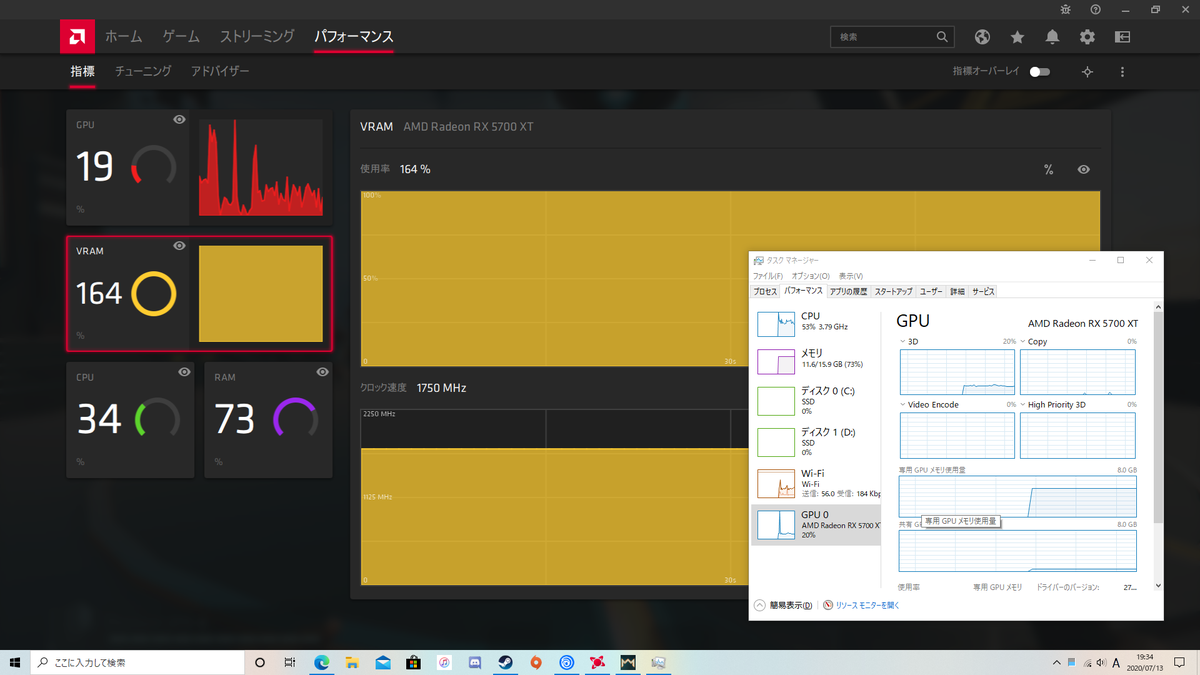The width and height of the screenshot is (1200, 675).
Task: Open Windows Start menu
Action: coord(15,662)
